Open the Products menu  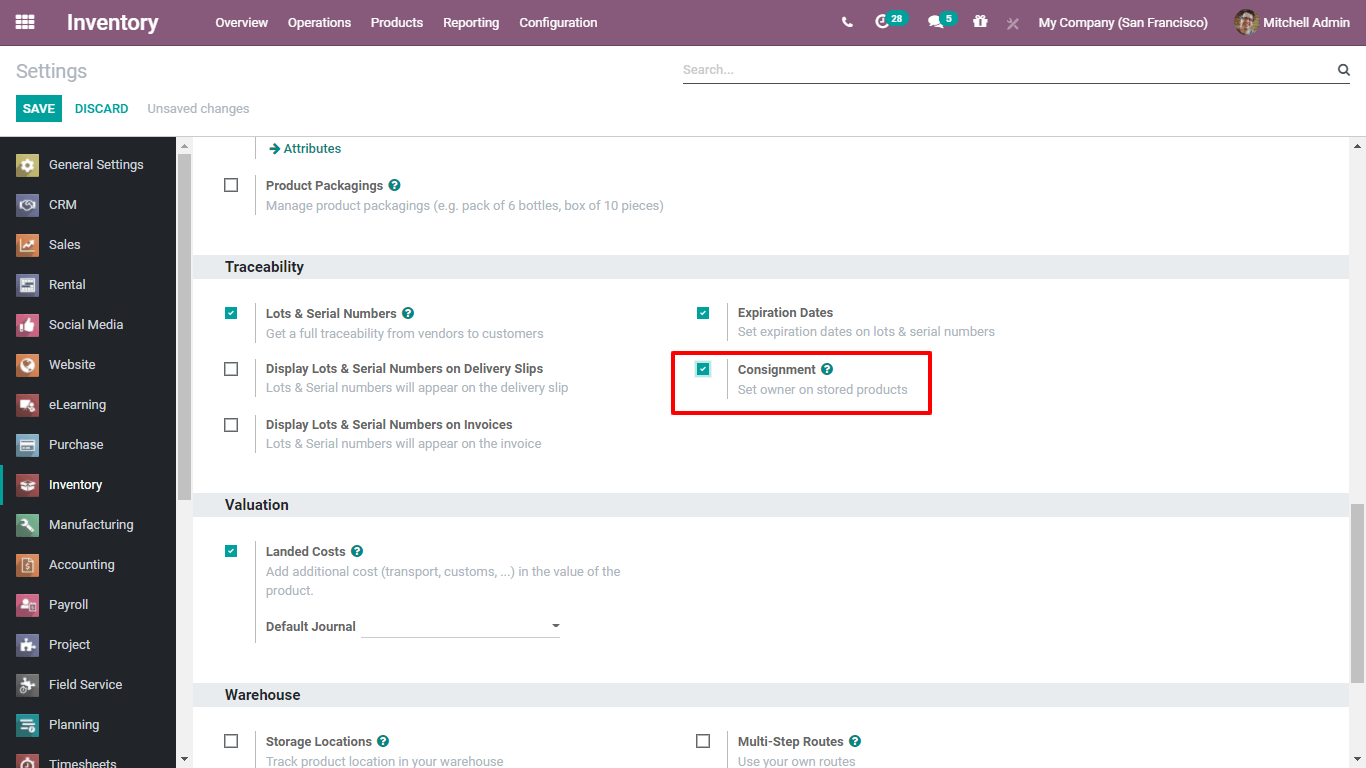[397, 22]
